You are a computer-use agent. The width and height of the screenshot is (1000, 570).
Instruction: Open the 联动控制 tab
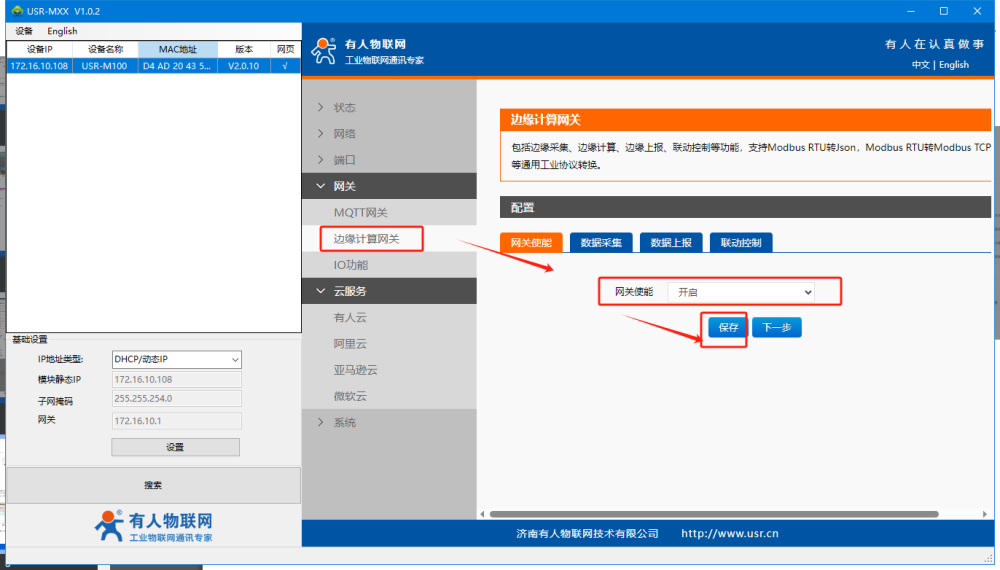coord(740,243)
